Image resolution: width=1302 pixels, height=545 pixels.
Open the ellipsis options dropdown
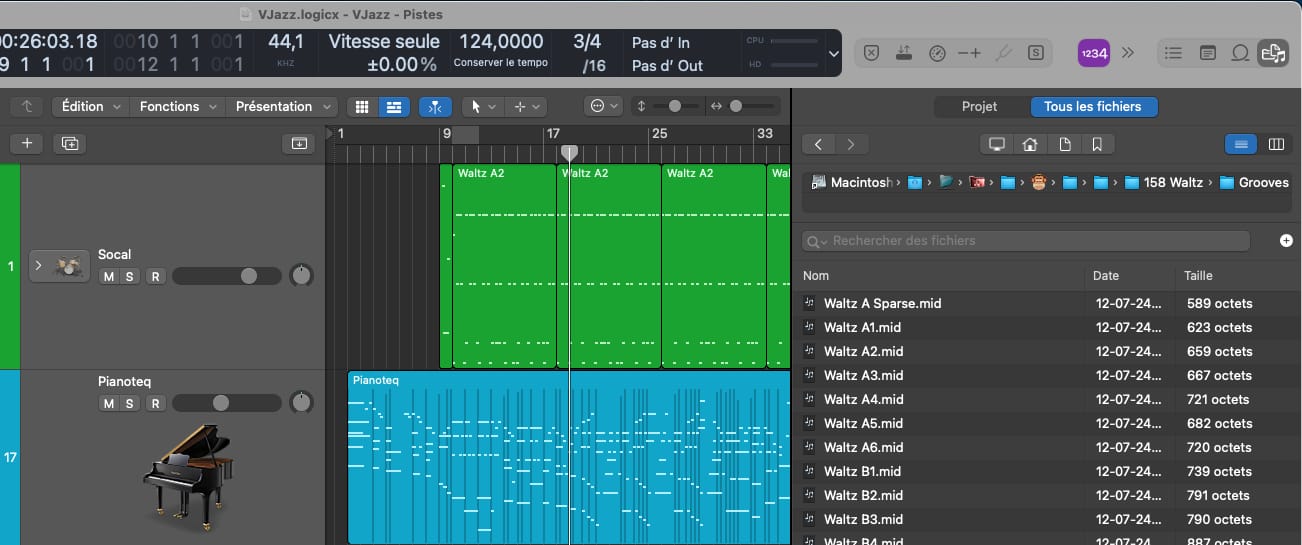click(604, 106)
